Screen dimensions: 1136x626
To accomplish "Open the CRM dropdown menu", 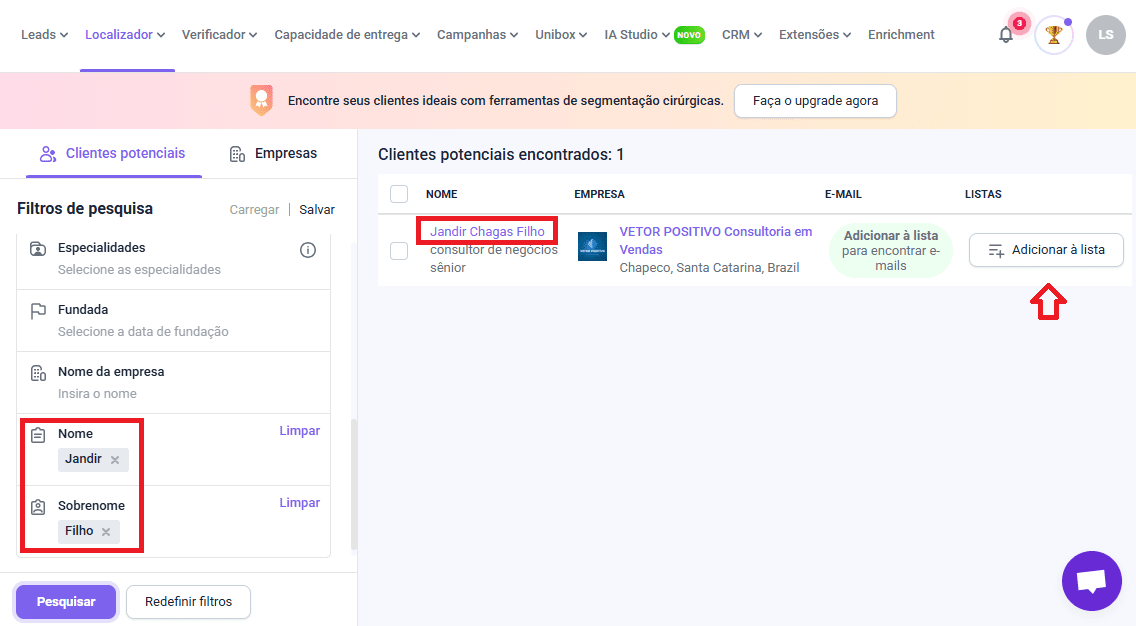I will pyautogui.click(x=741, y=35).
